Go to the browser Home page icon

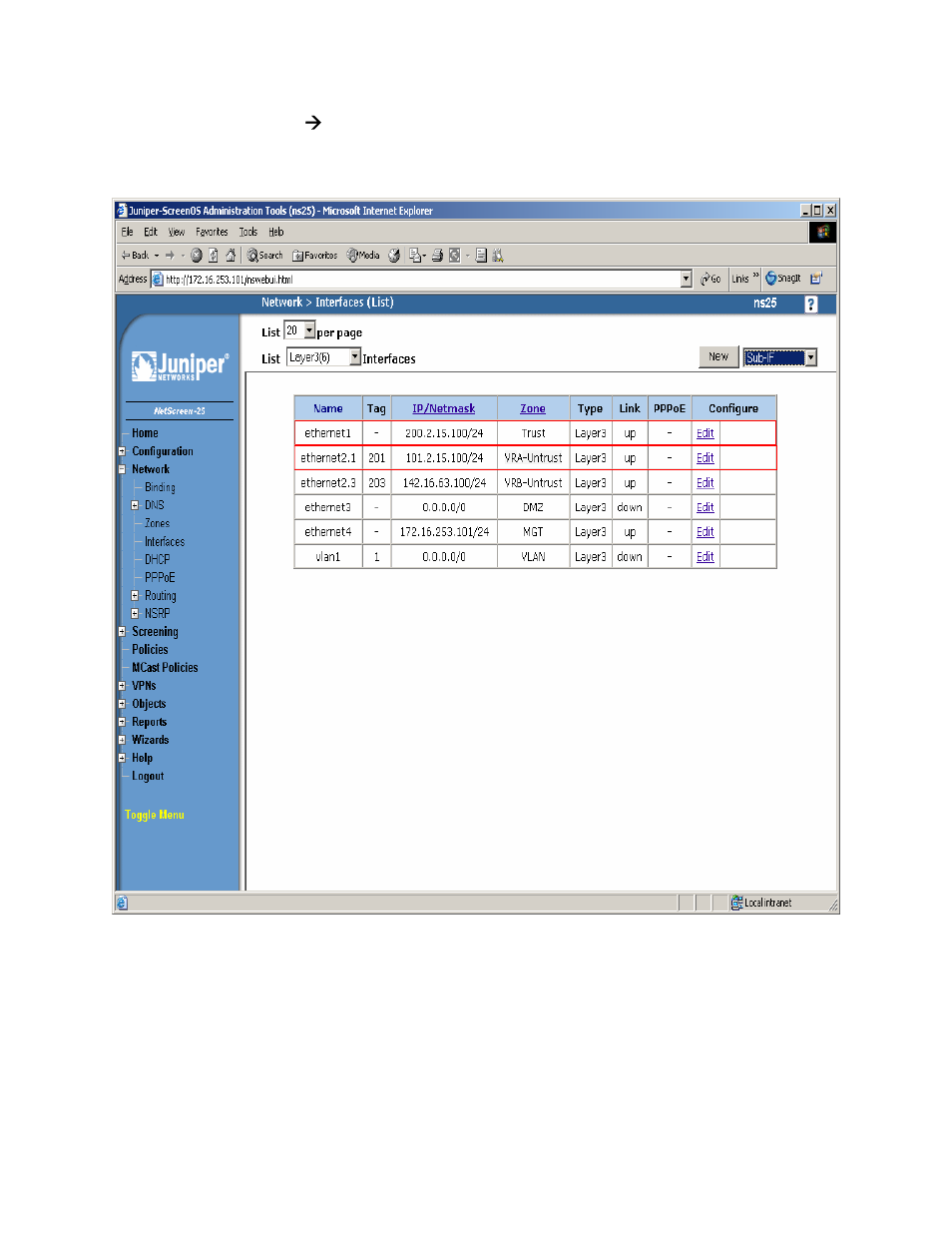231,256
